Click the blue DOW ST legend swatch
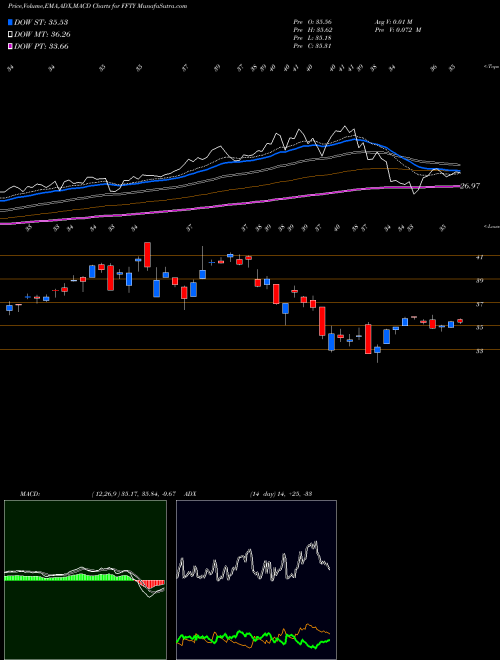500x660 pixels. point(10,22)
